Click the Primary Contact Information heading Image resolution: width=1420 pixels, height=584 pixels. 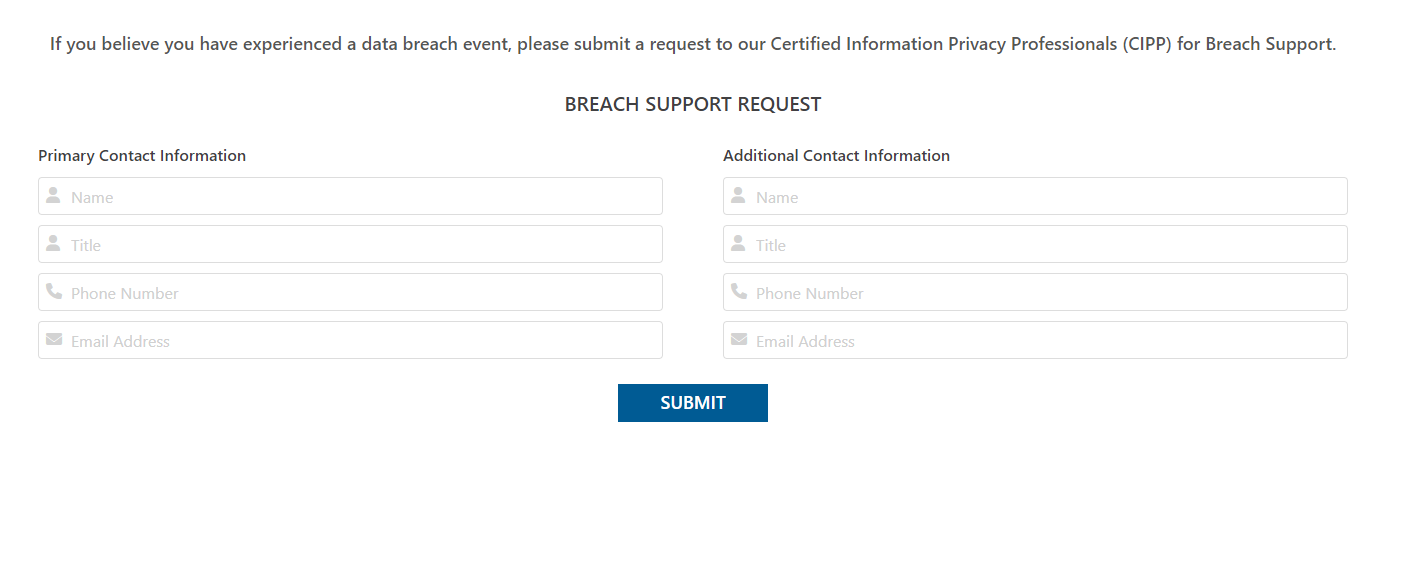click(141, 155)
